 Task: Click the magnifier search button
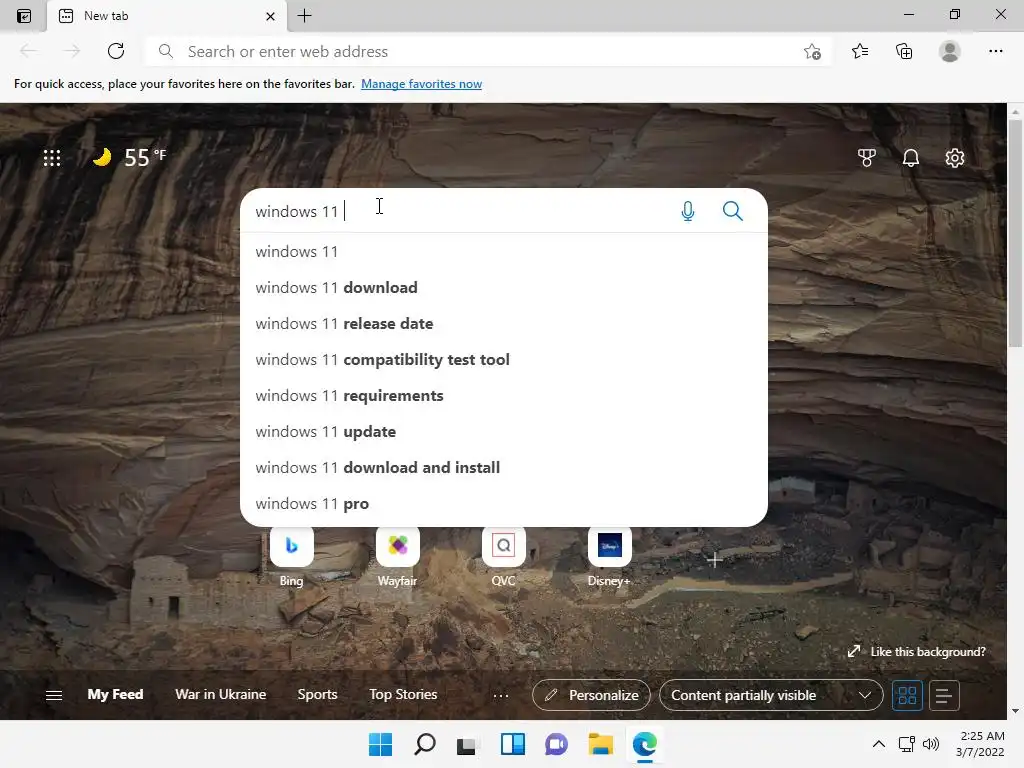pos(733,211)
